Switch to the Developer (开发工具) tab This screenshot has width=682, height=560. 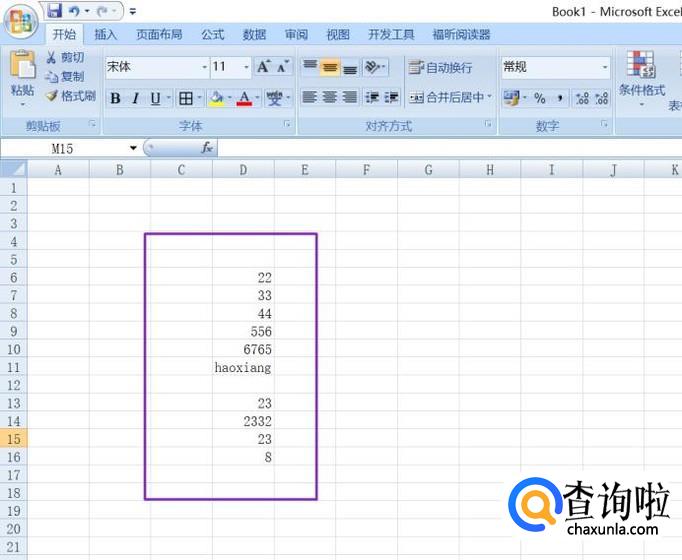(x=391, y=34)
